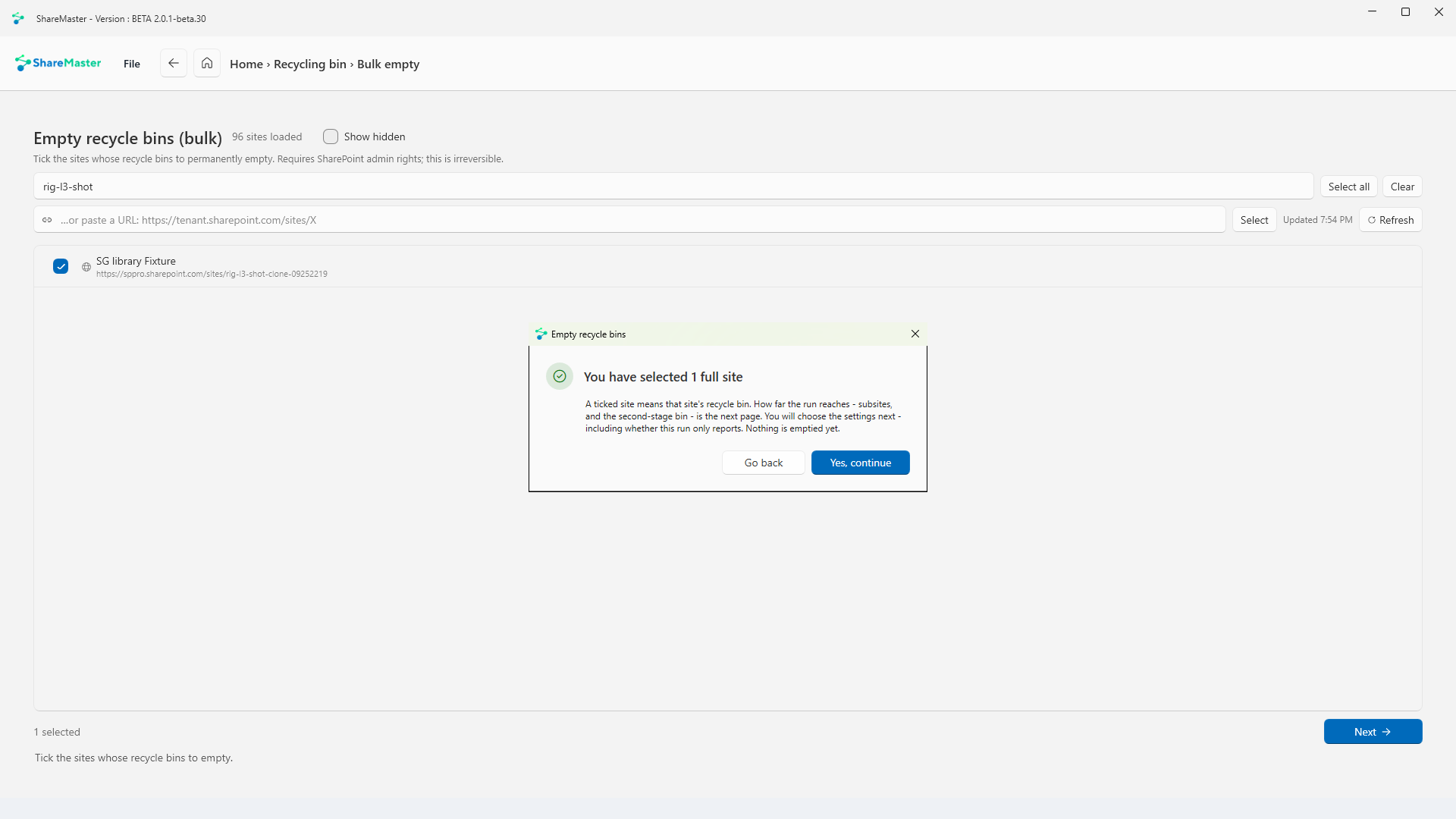This screenshot has height=819, width=1456.
Task: Clear the site selection
Action: pos(1402,187)
